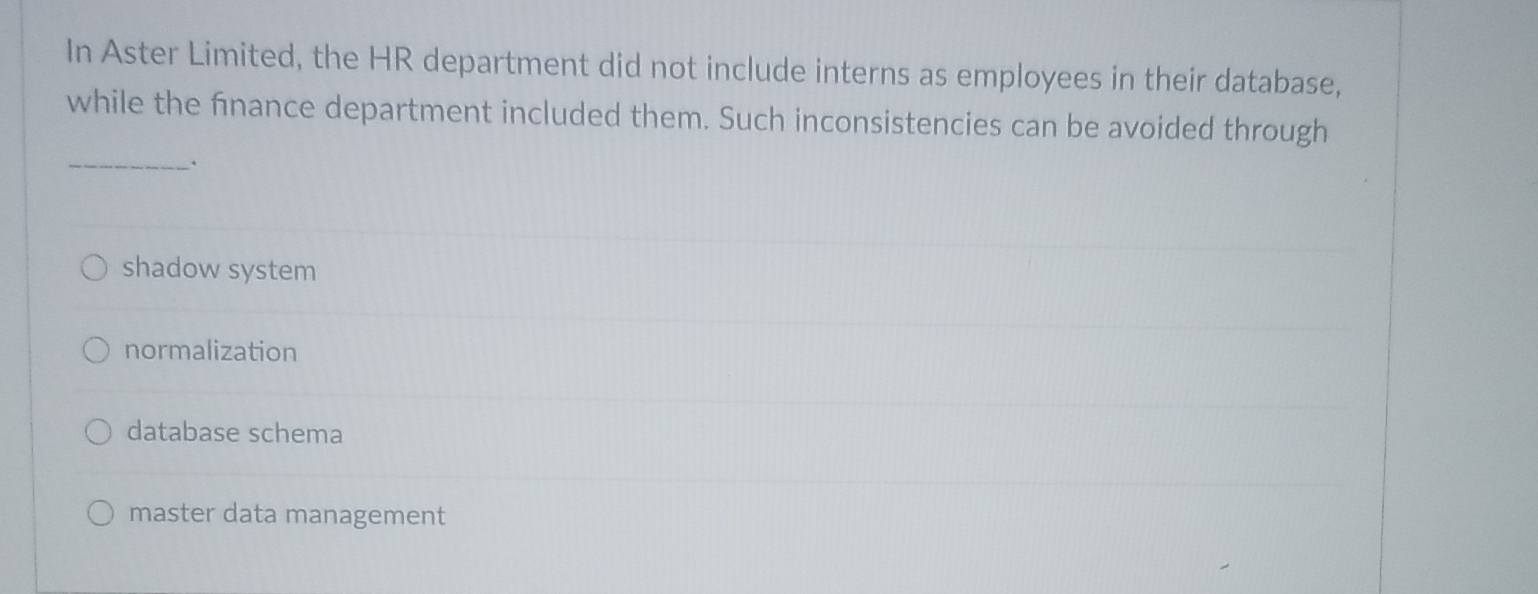Click the shadow system option label
The height and width of the screenshot is (594, 1538).
tap(219, 270)
